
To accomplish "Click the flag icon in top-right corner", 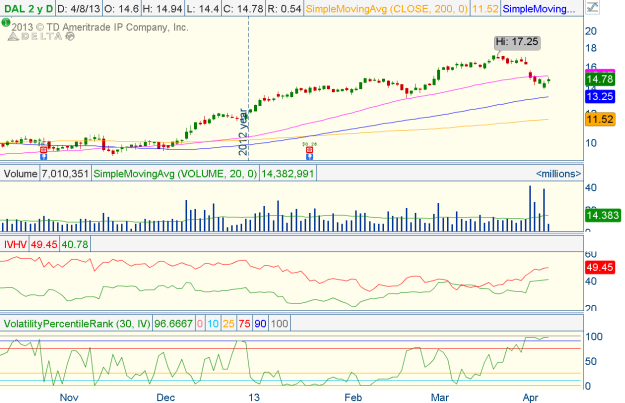I will click(x=591, y=9).
